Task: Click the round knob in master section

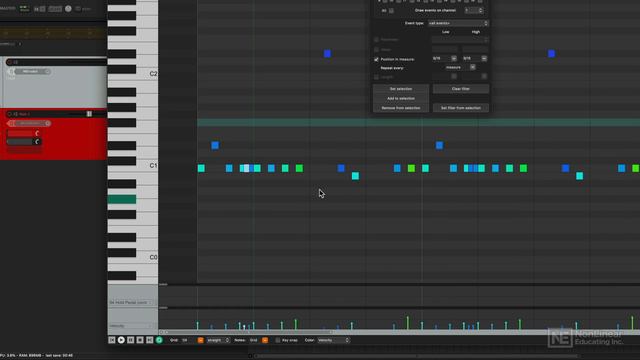Action: [68, 9]
